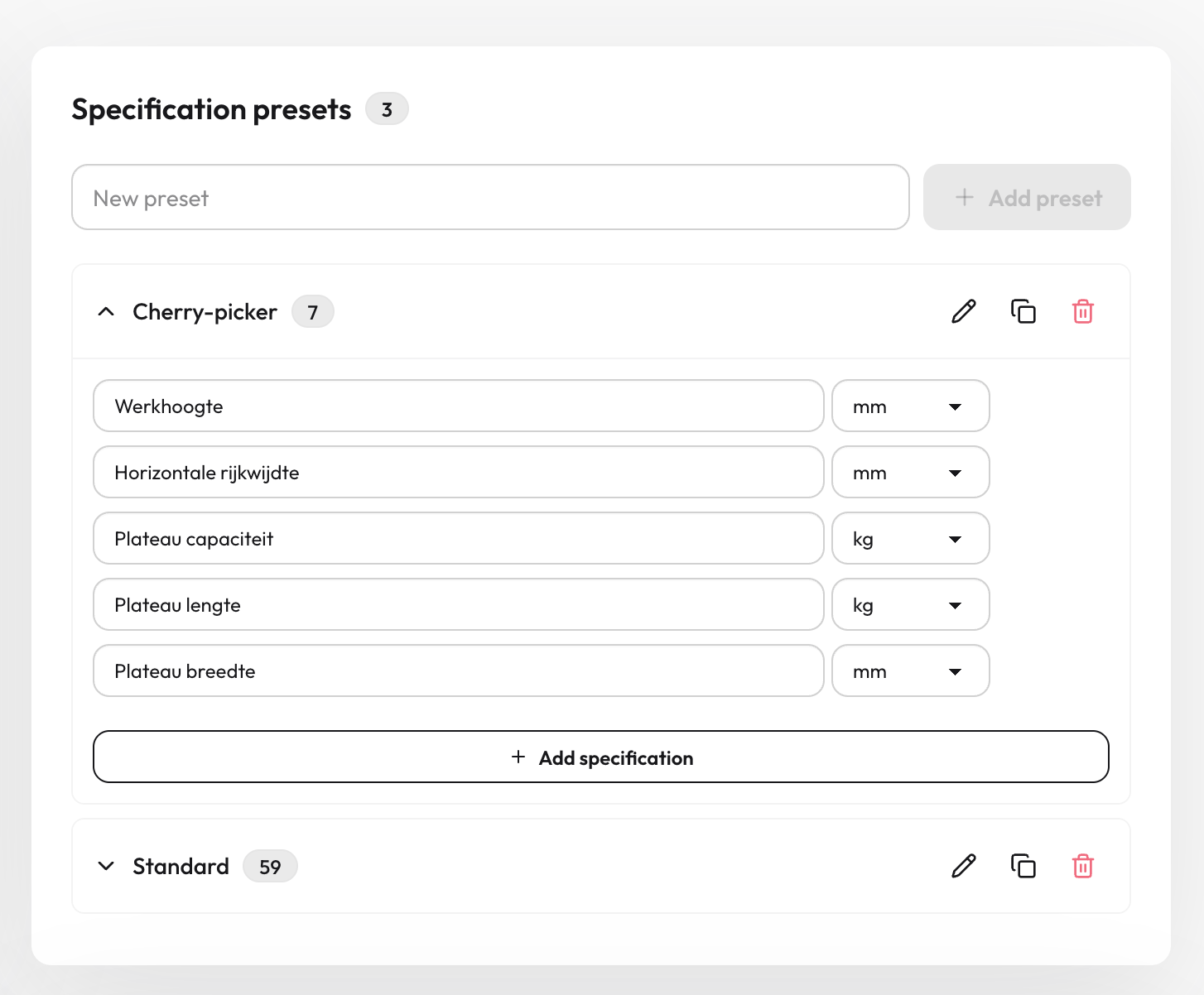
Task: Click the pencil icon for Standard preset
Action: click(x=963, y=866)
